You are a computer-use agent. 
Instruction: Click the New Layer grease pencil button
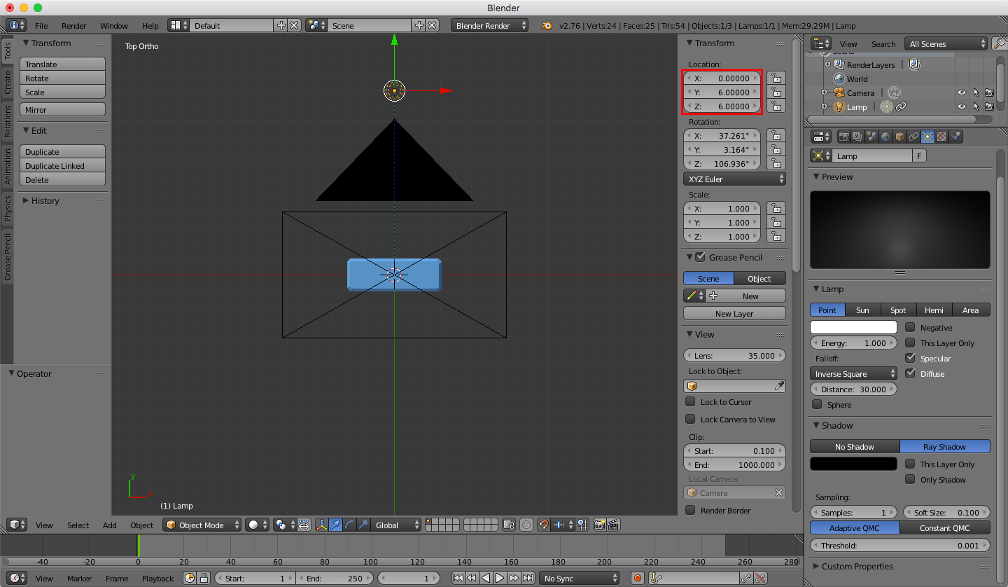click(x=734, y=314)
